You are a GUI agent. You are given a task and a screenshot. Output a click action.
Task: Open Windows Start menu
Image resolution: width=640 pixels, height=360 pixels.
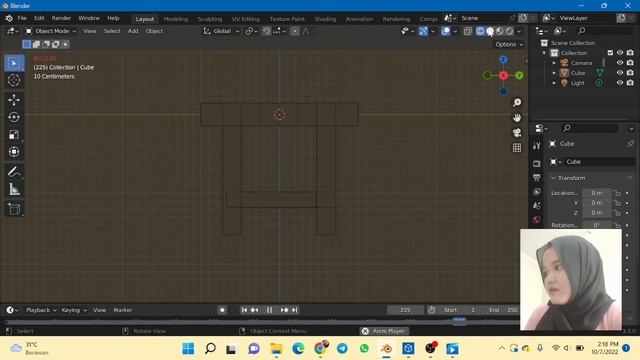click(188, 349)
